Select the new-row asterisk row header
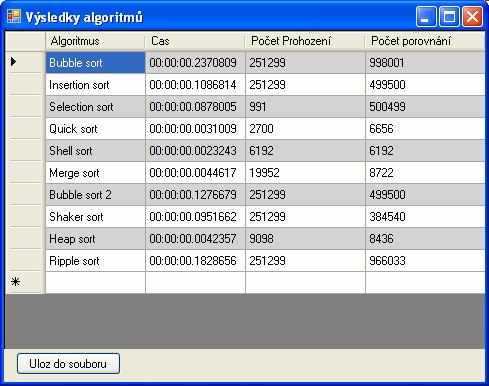 [25, 283]
